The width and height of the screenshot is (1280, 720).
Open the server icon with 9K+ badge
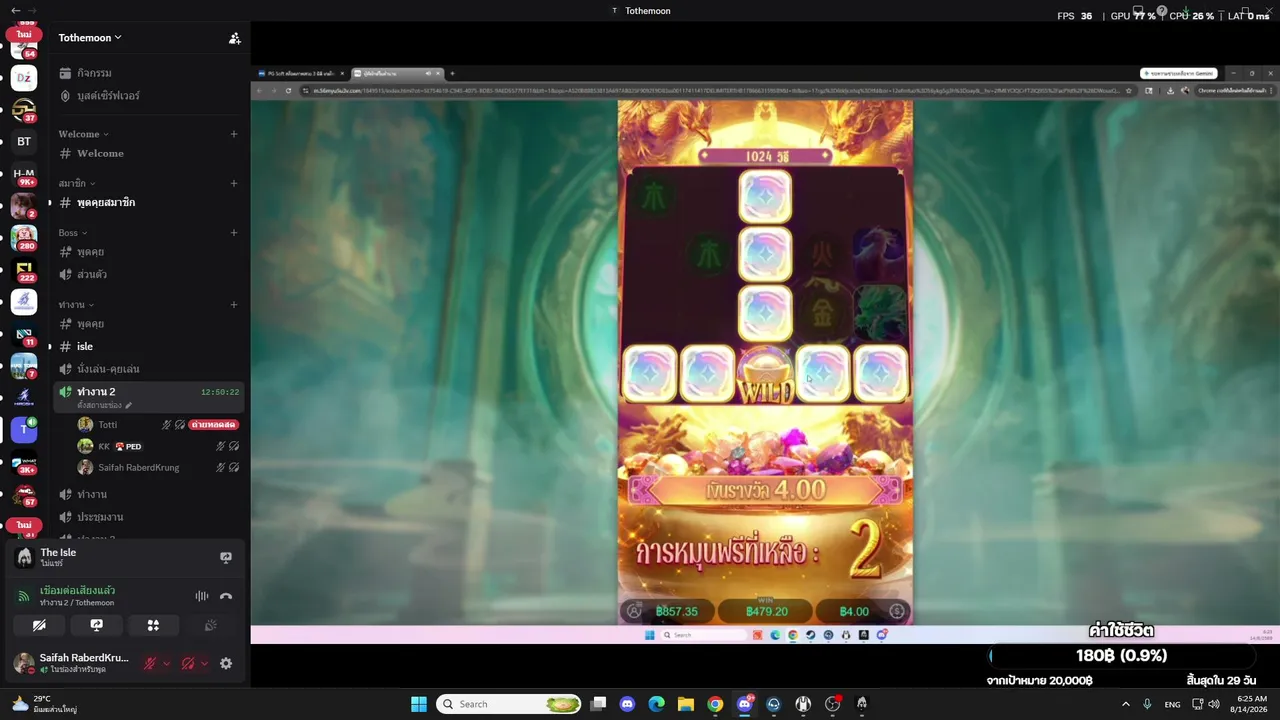(x=24, y=174)
